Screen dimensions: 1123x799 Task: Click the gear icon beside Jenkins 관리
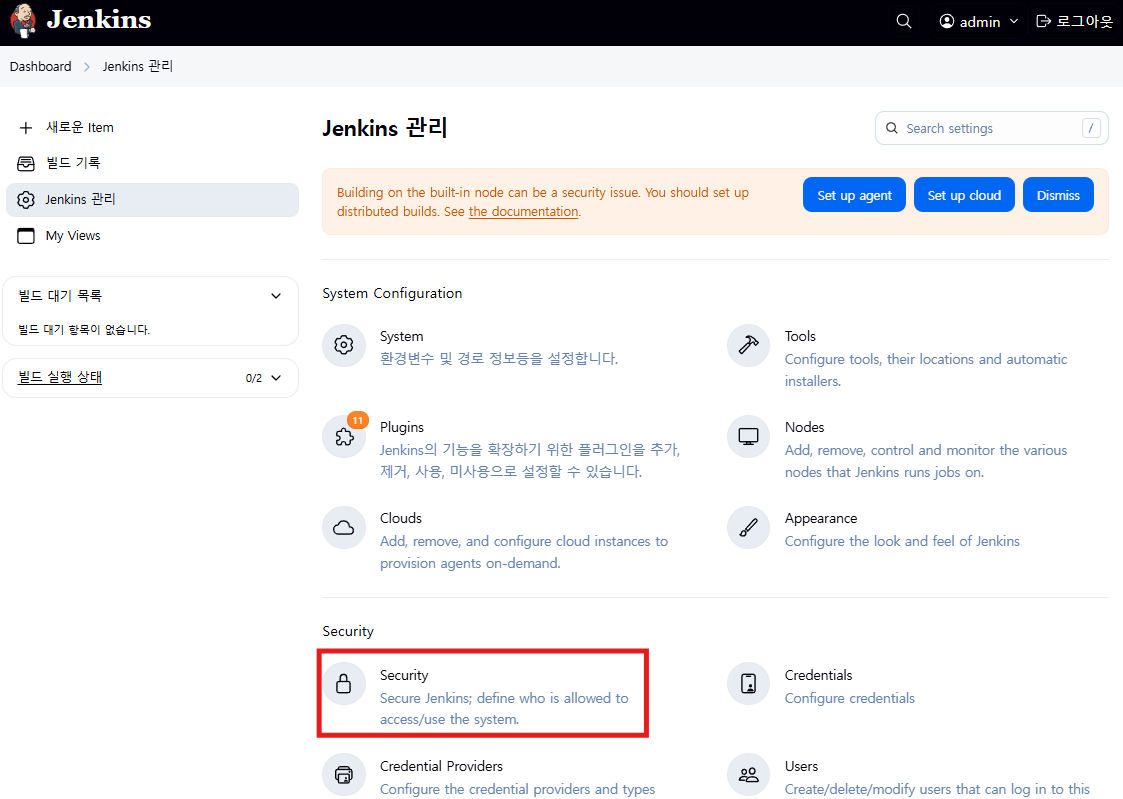point(26,200)
